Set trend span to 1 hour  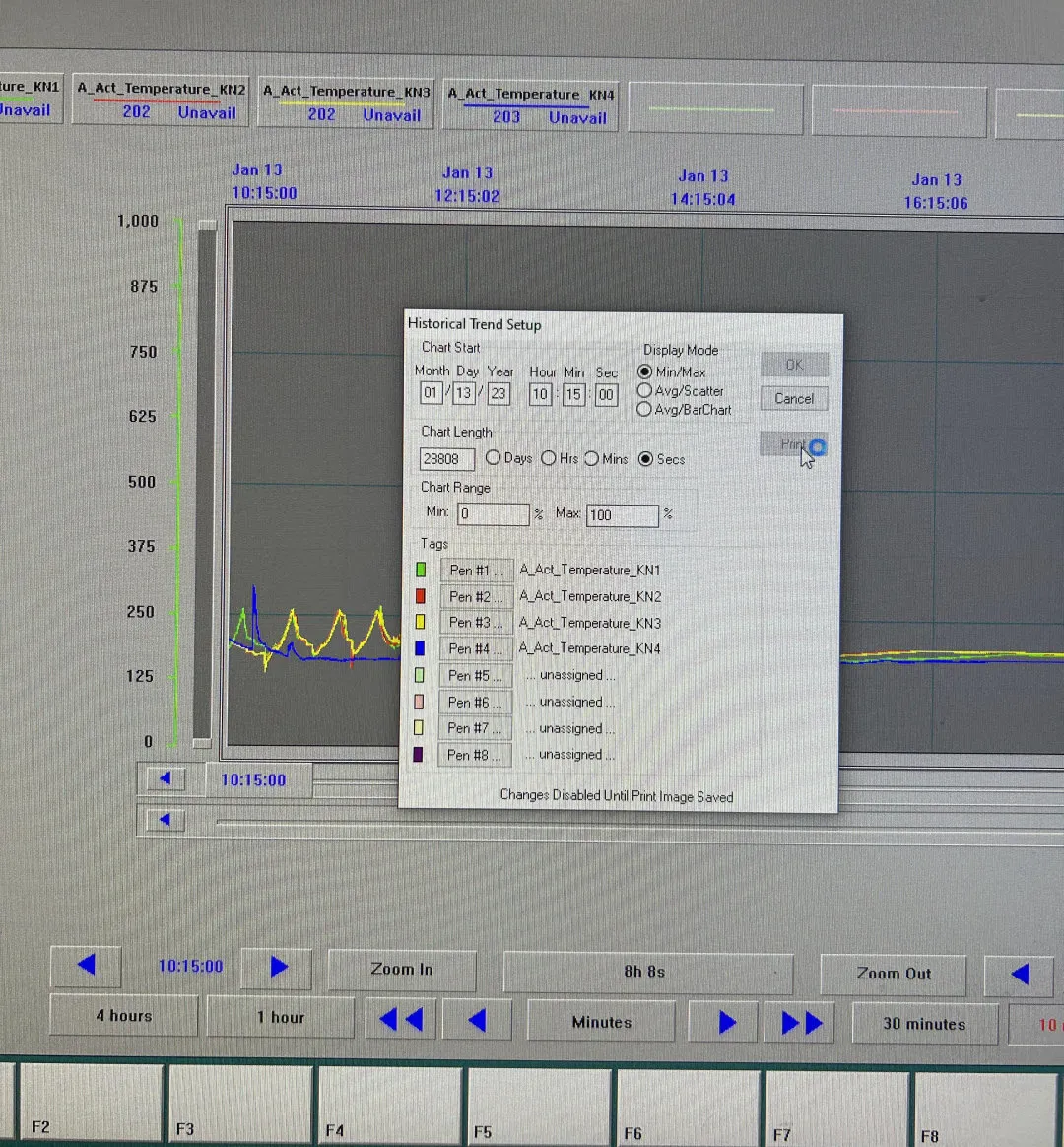pyautogui.click(x=280, y=1017)
